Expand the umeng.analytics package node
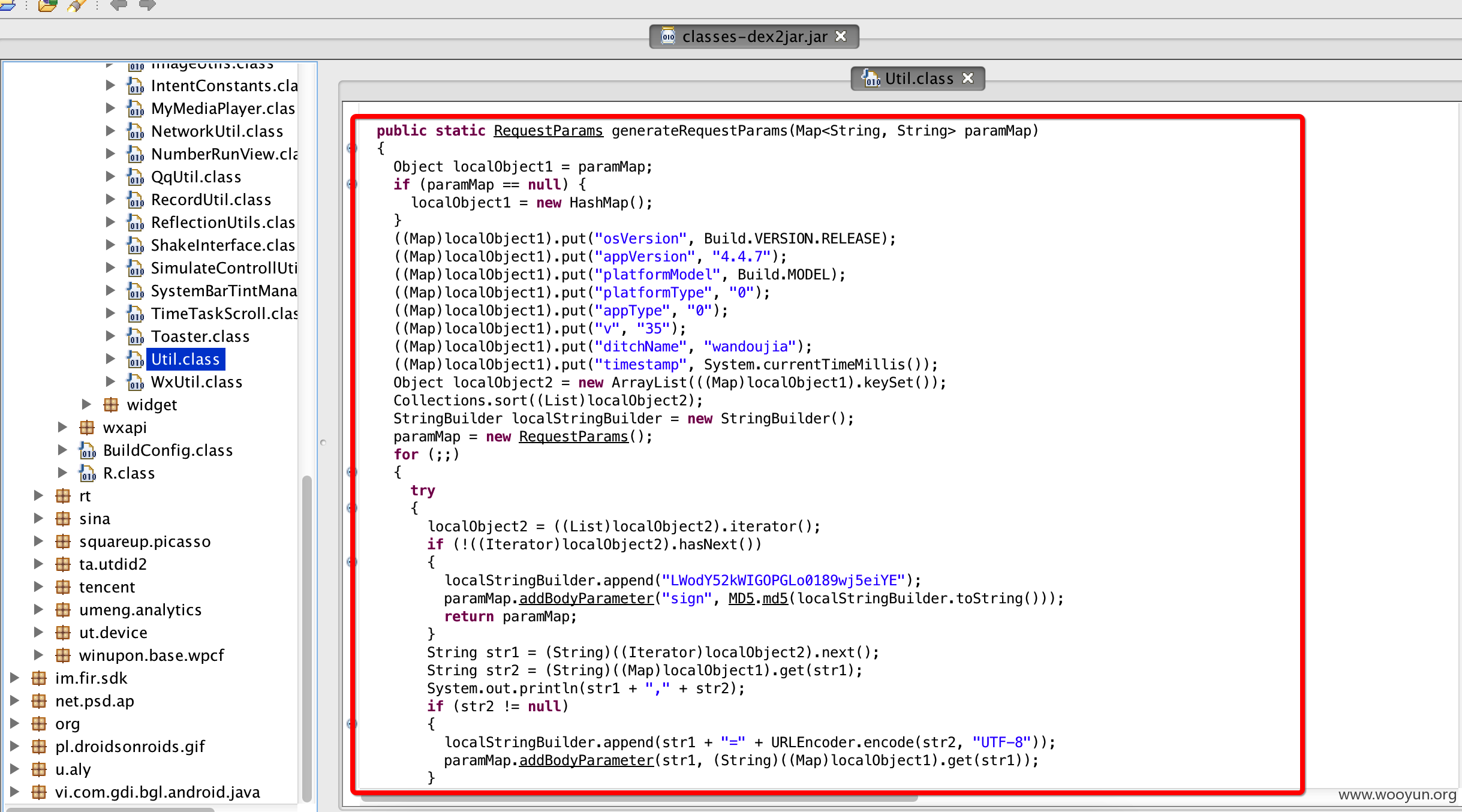Viewport: 1462px width, 812px height. (x=38, y=609)
